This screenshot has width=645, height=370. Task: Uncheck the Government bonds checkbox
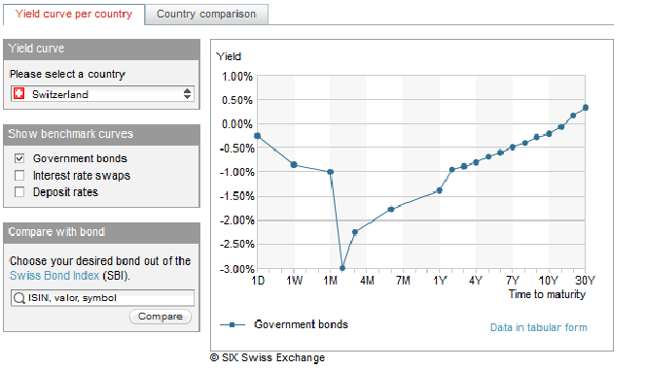tap(19, 158)
